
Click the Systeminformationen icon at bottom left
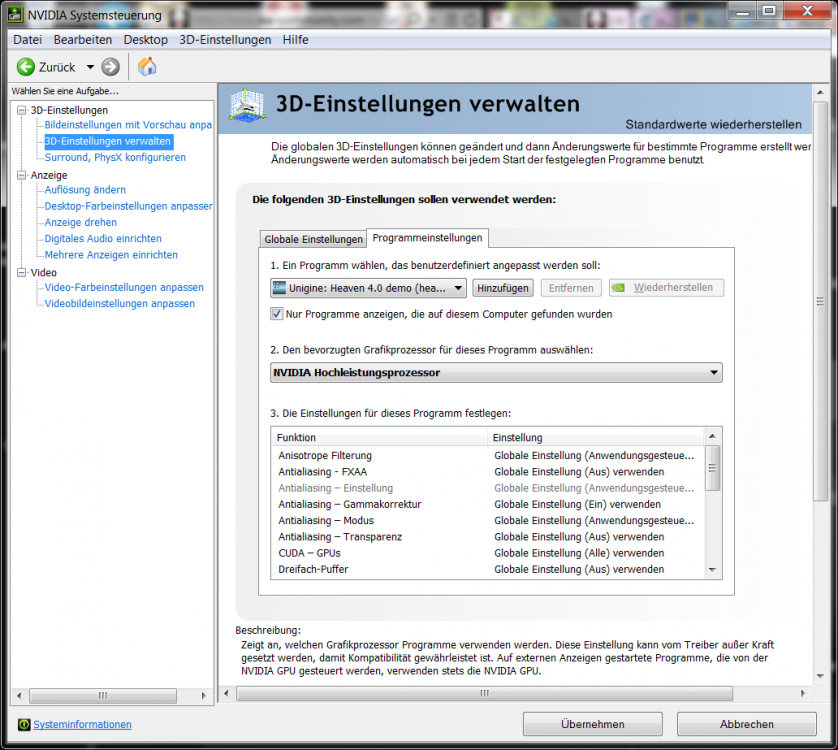pyautogui.click(x=24, y=724)
